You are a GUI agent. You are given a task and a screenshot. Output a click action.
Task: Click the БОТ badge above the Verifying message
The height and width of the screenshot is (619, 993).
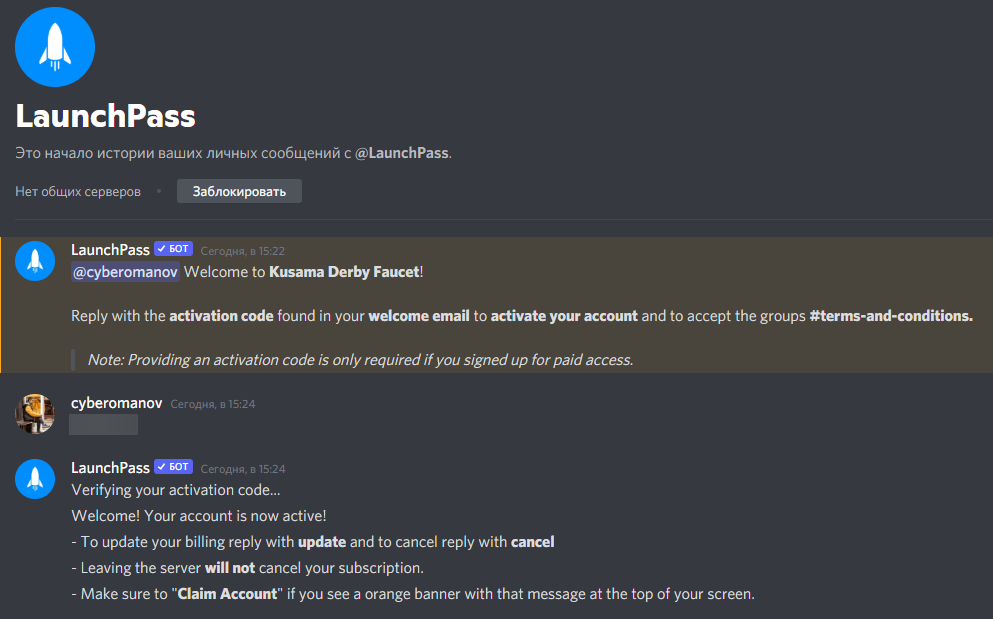[173, 468]
